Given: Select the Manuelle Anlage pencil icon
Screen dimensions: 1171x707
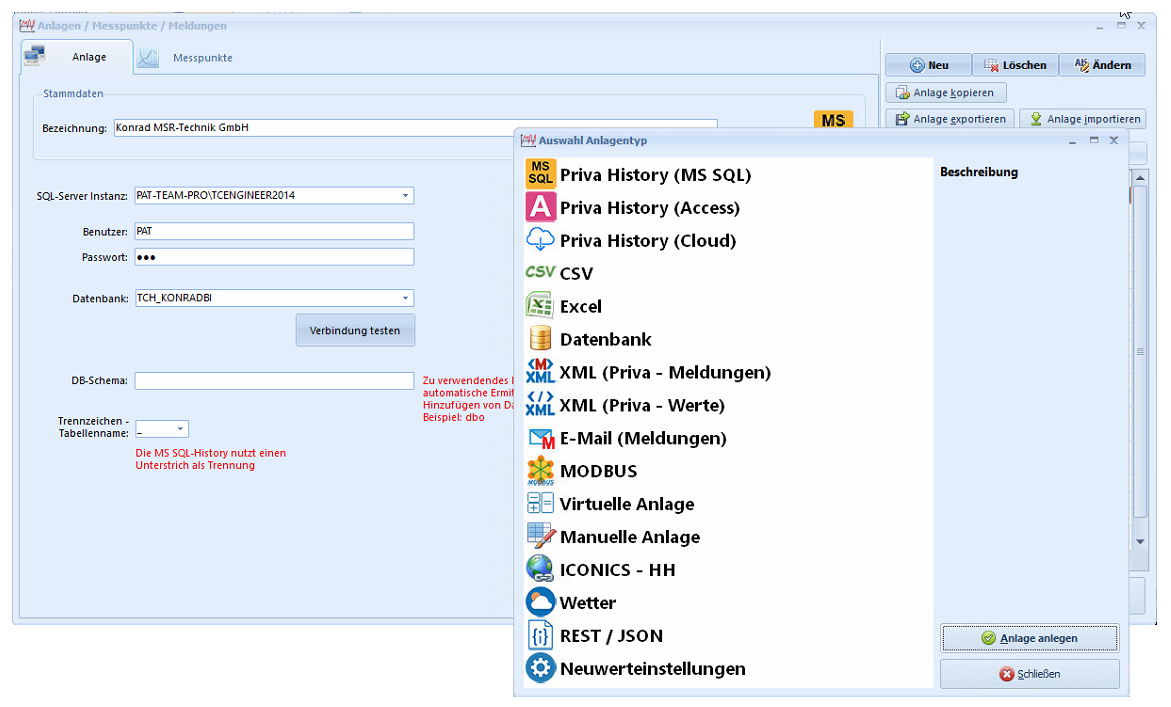Looking at the screenshot, I should (x=540, y=536).
